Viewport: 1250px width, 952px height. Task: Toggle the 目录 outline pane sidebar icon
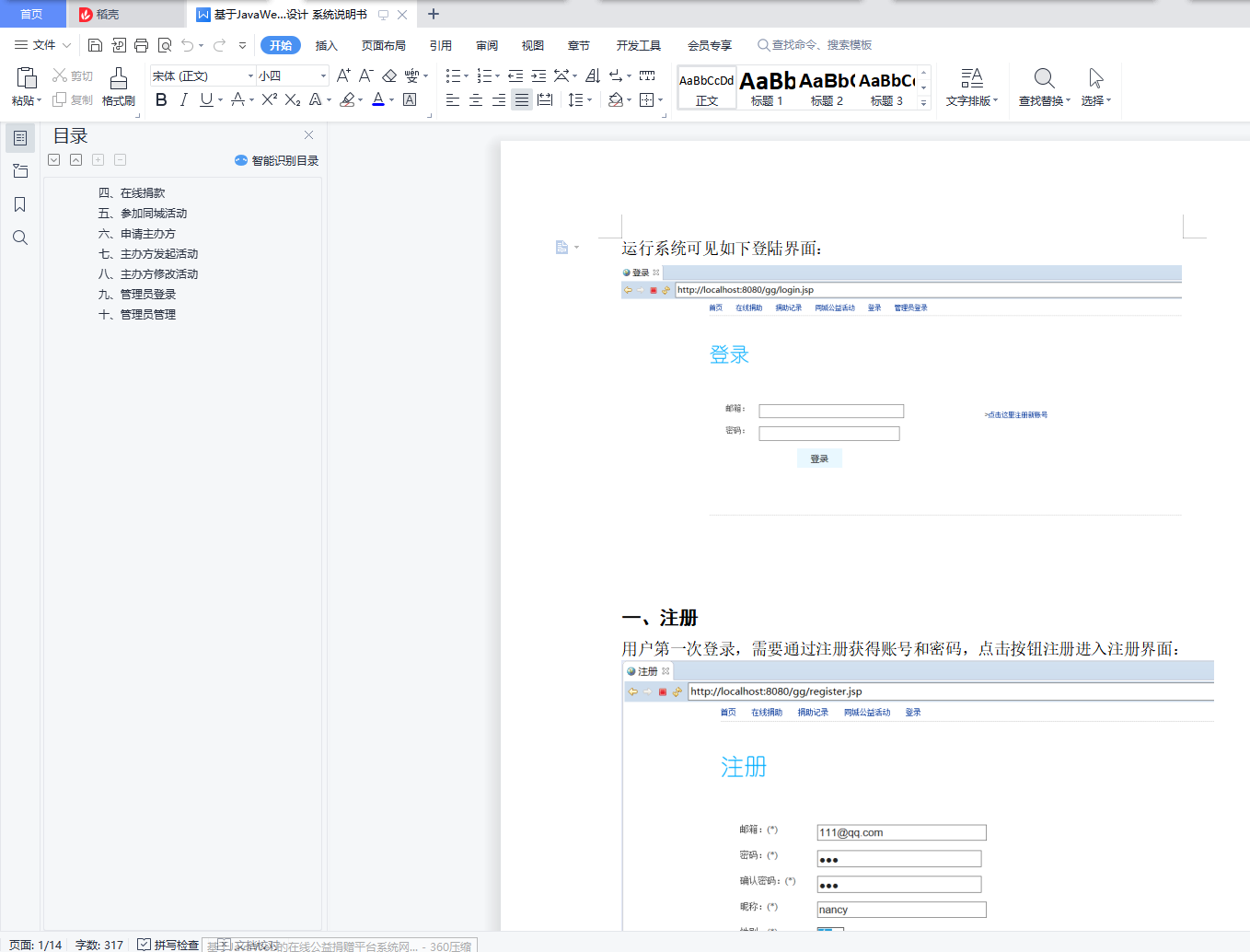20,138
